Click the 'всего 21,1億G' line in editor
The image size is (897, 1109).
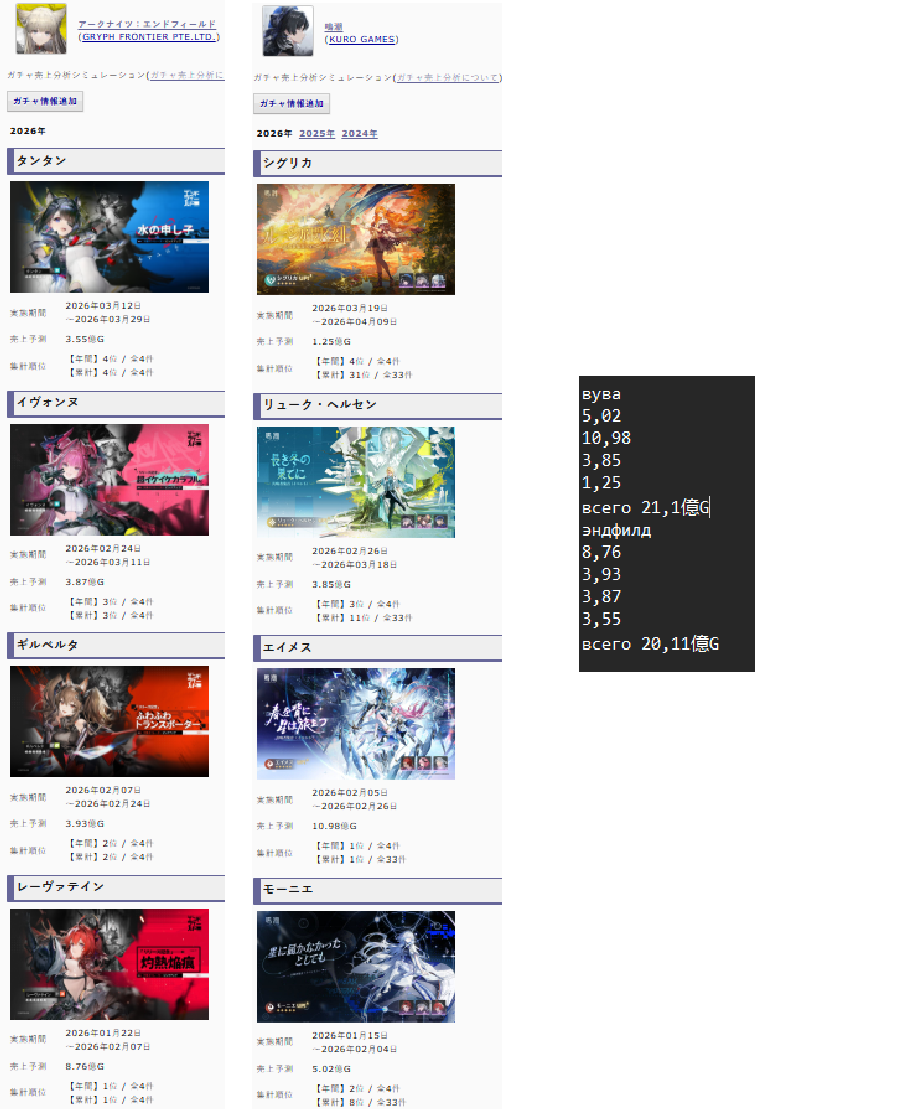(645, 507)
